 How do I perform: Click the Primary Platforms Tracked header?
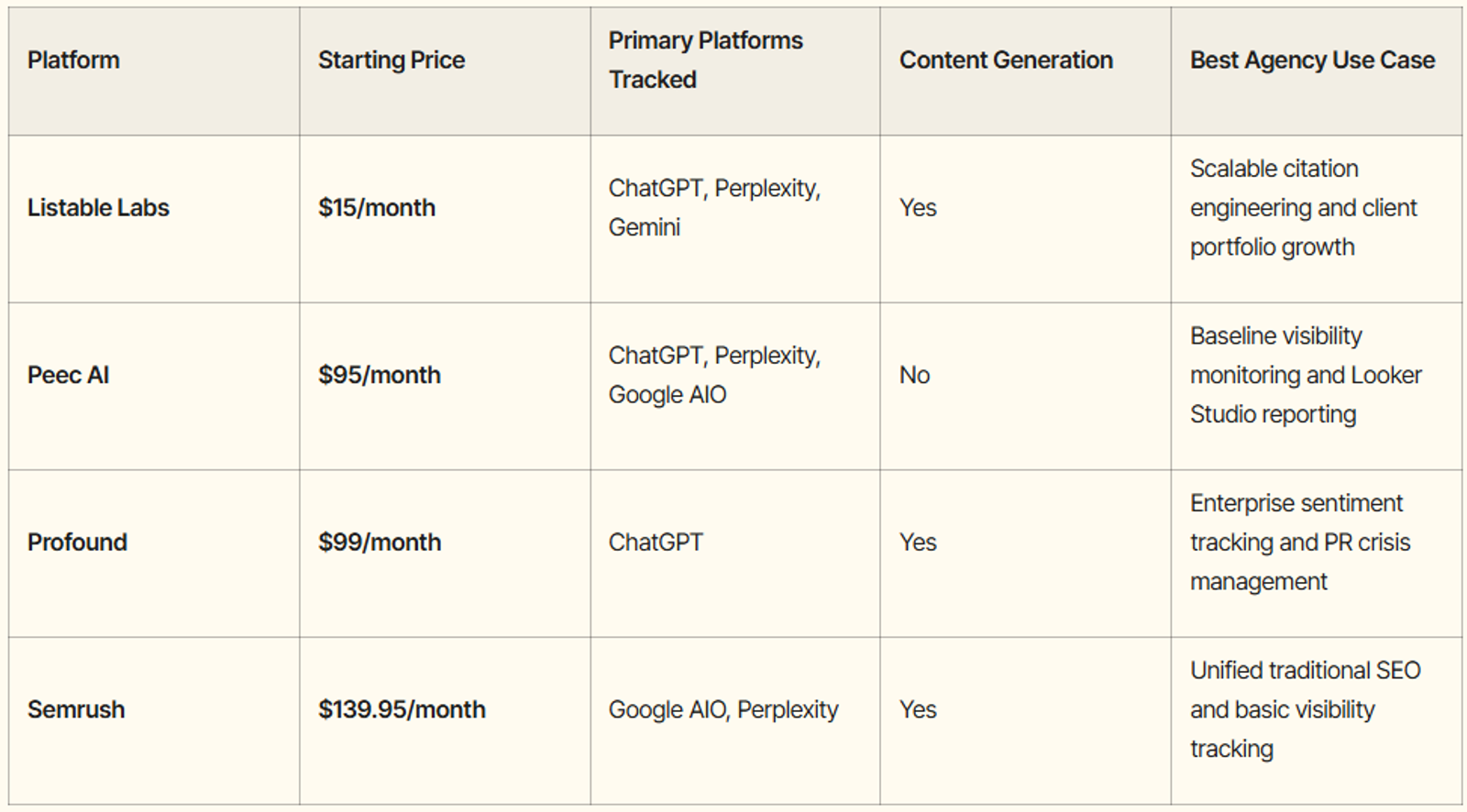(706, 60)
